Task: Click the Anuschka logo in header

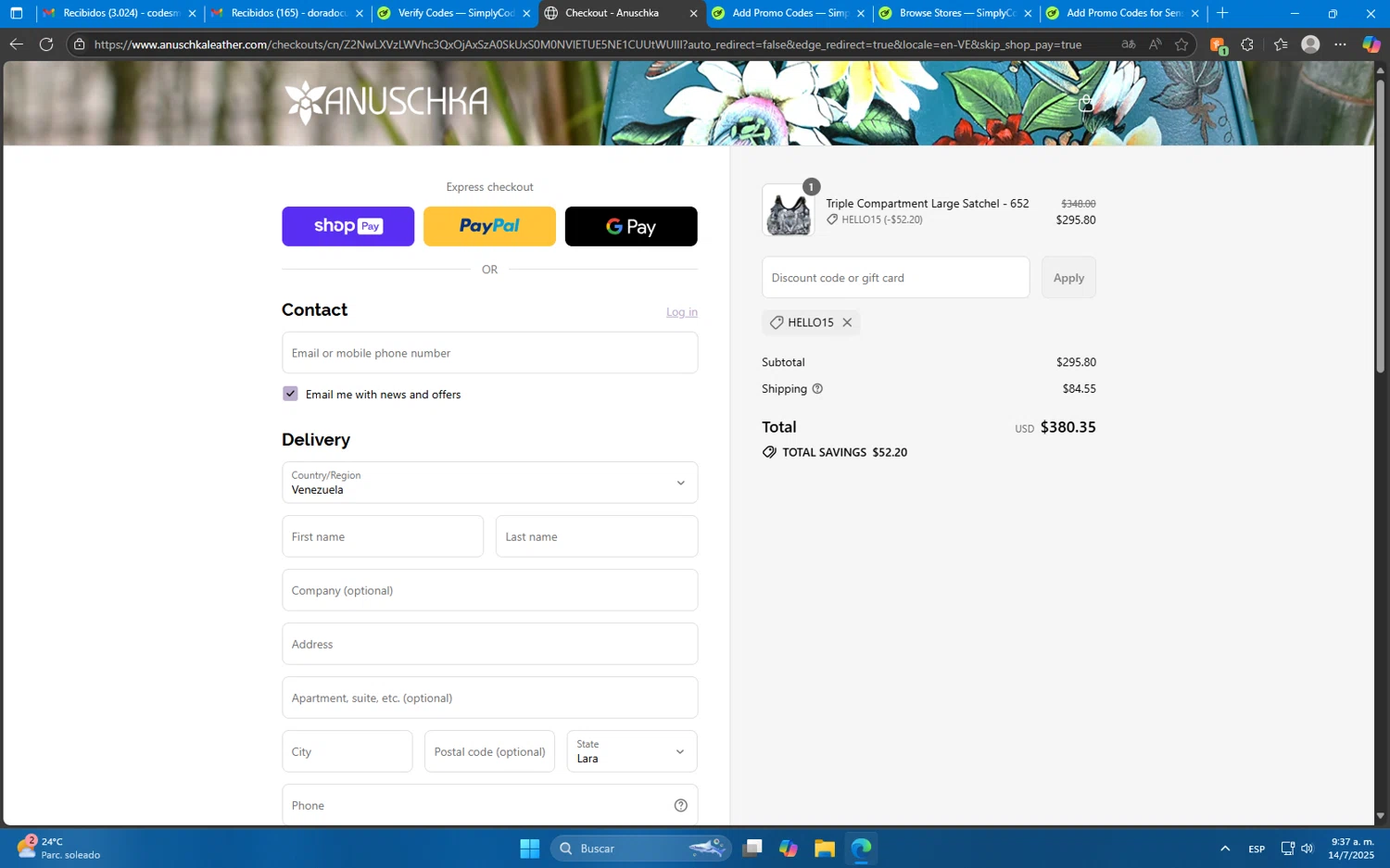Action: coord(385,102)
